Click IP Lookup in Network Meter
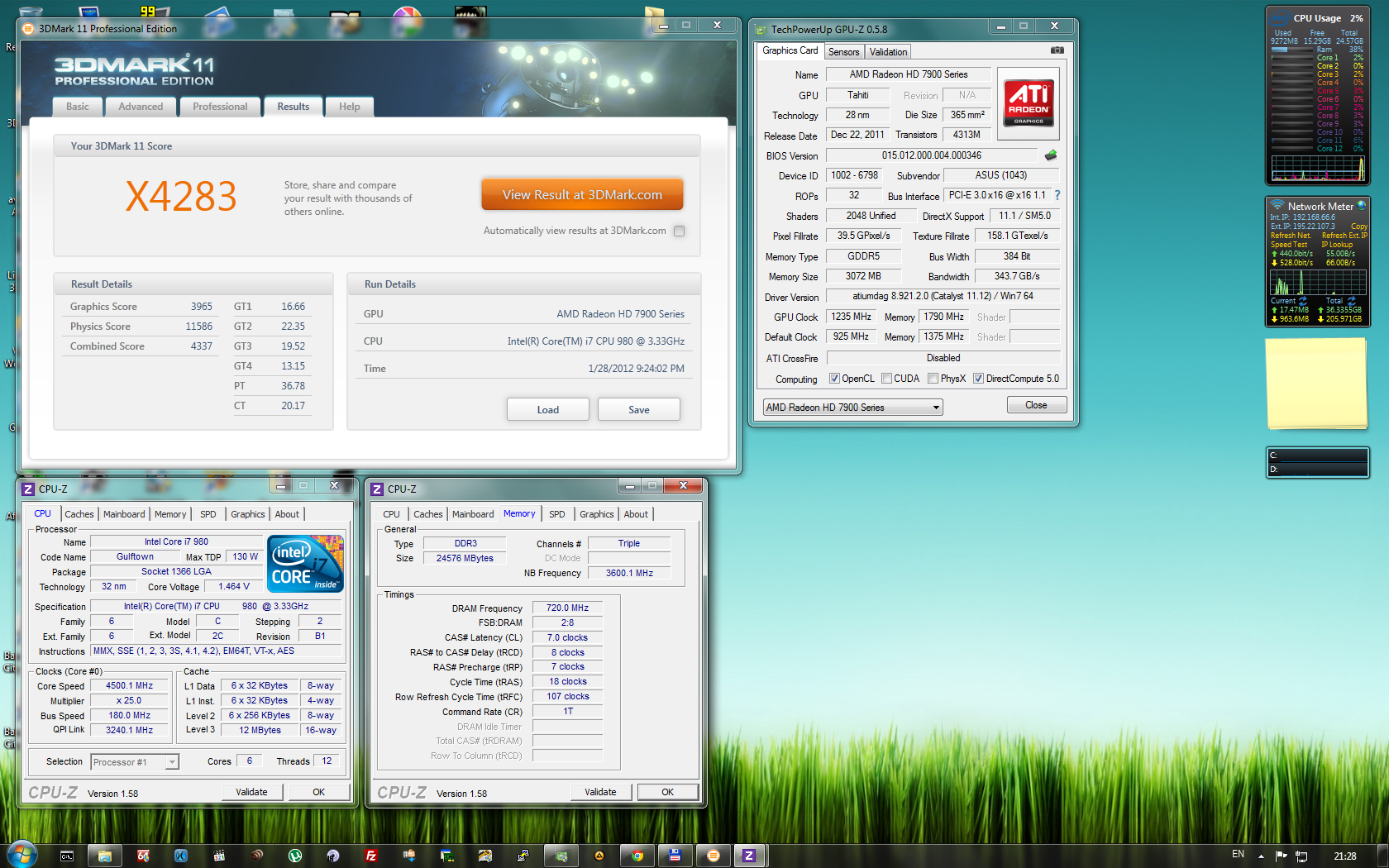The height and width of the screenshot is (868, 1389). coord(1338,245)
